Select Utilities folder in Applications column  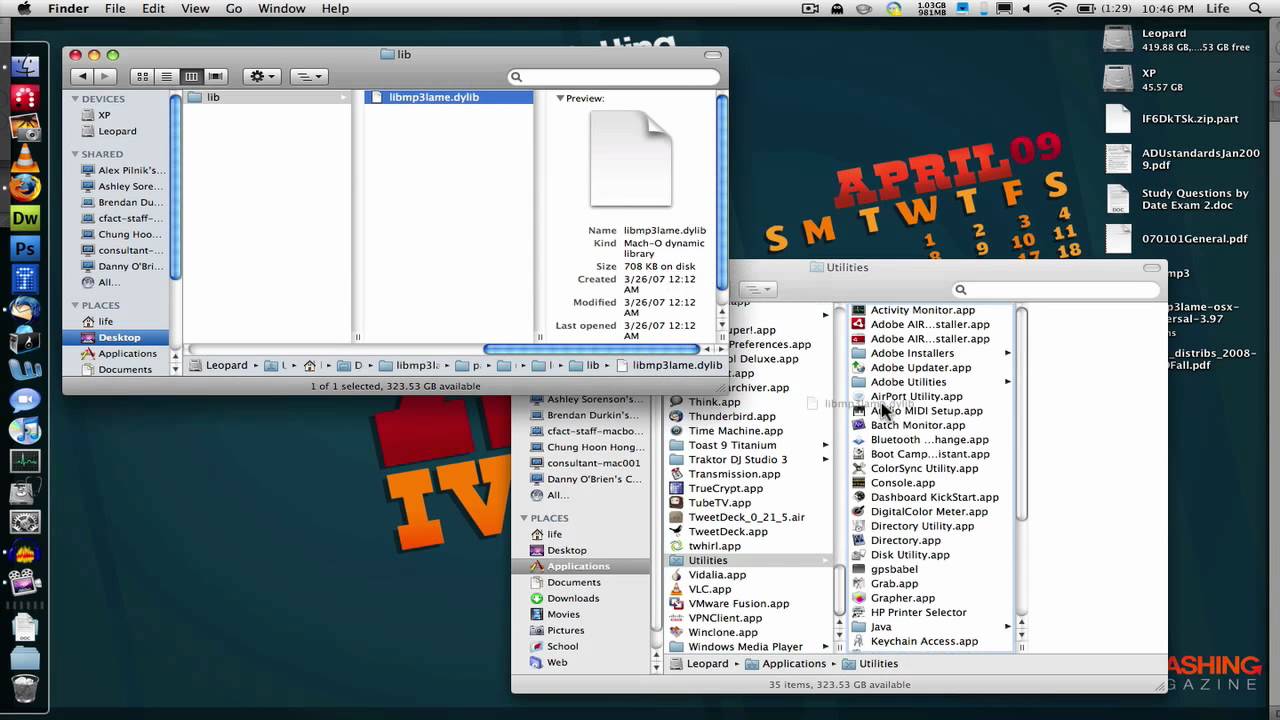pyautogui.click(x=748, y=560)
